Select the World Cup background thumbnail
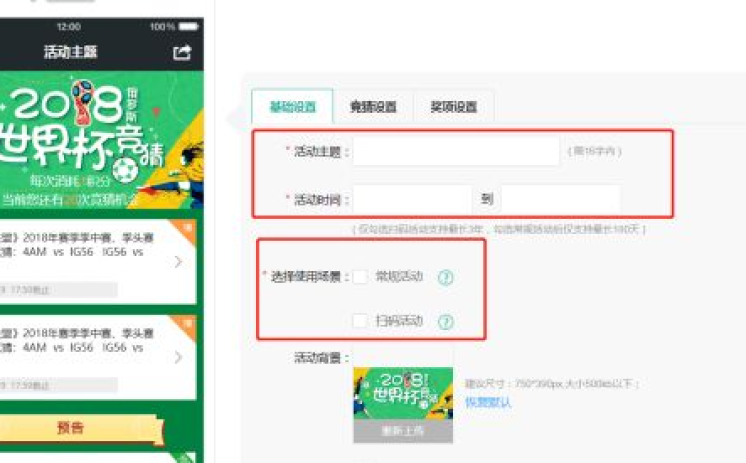Viewport: 746px width, 463px height. pos(403,393)
